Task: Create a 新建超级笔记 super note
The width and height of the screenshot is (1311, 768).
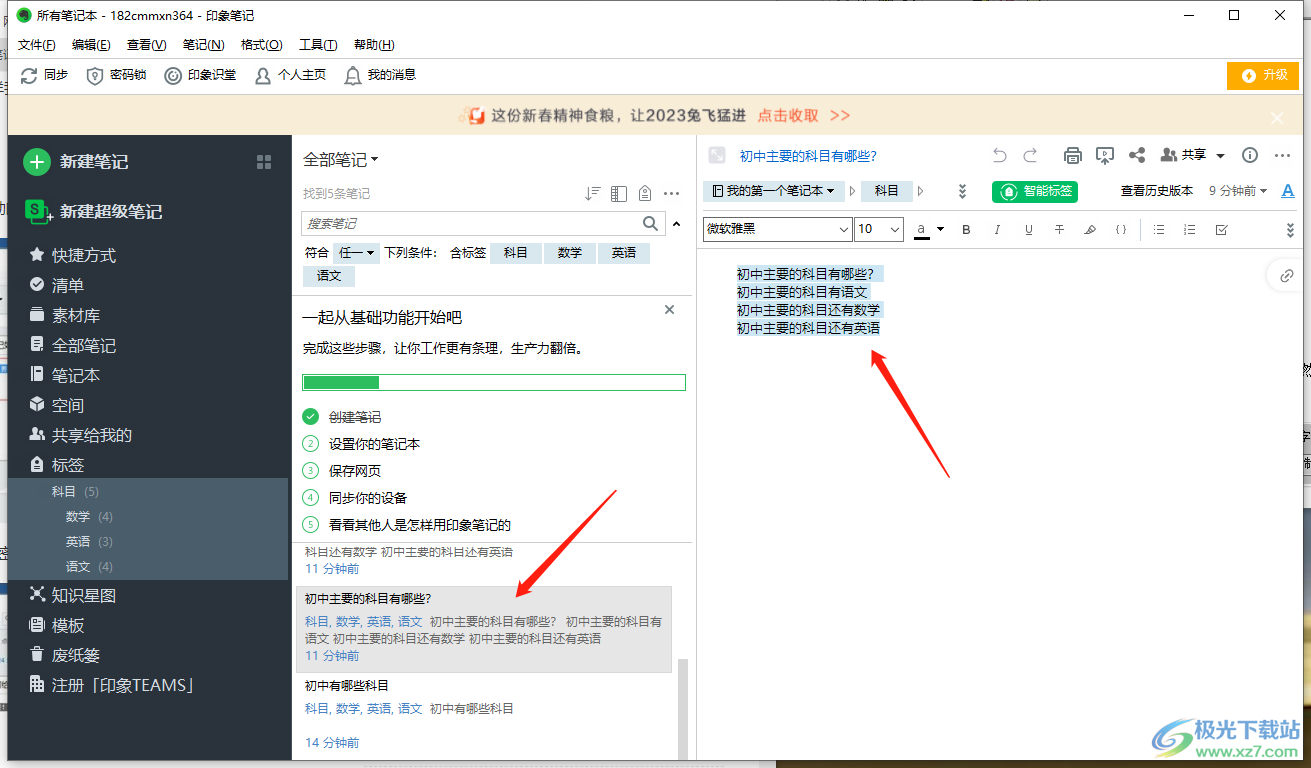Action: pos(93,211)
